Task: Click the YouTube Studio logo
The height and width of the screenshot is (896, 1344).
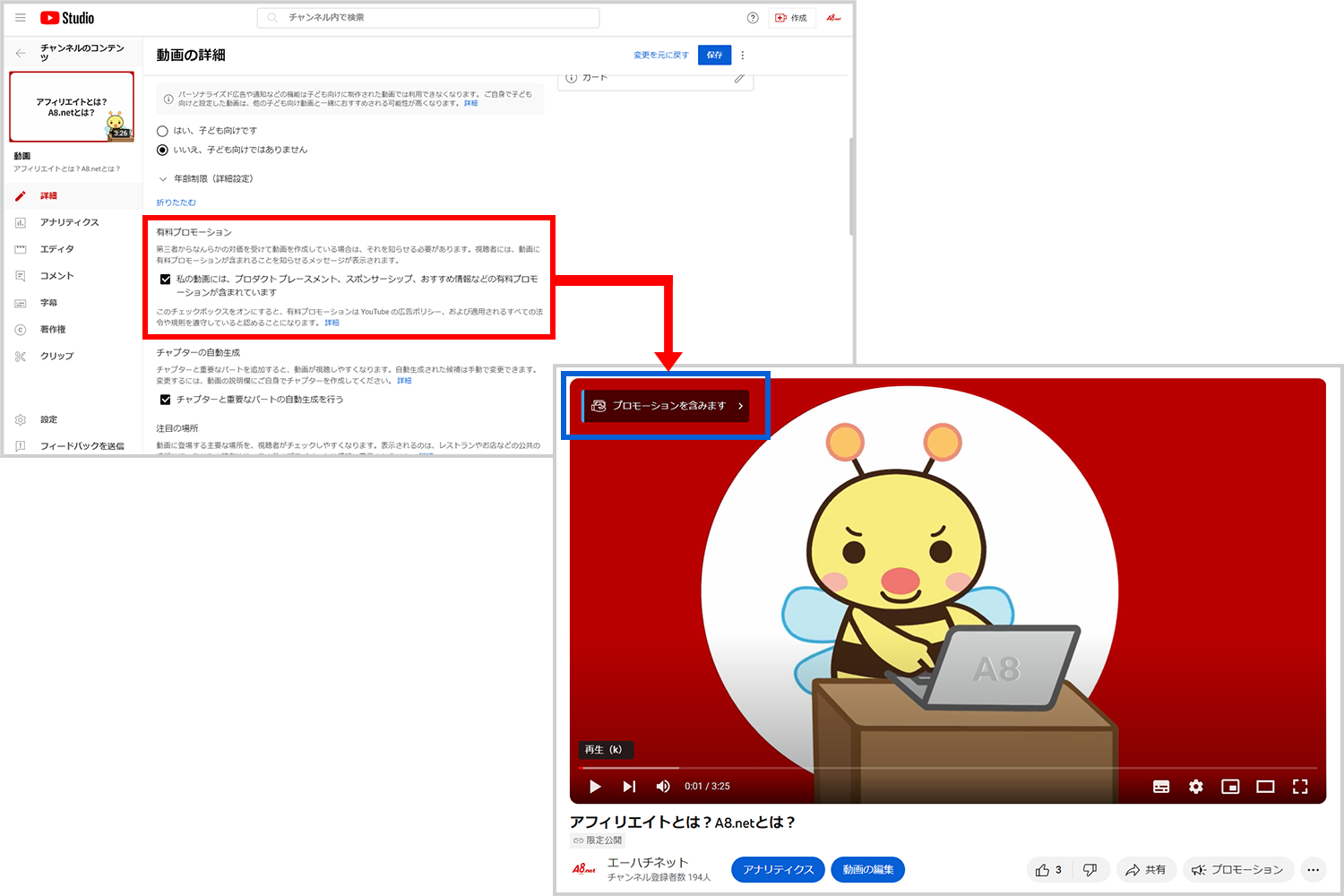Action: coord(67,18)
